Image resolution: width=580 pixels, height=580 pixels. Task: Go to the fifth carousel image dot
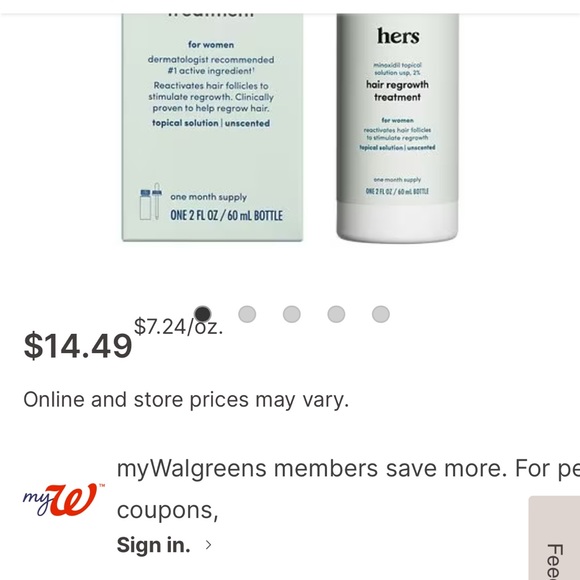(381, 314)
